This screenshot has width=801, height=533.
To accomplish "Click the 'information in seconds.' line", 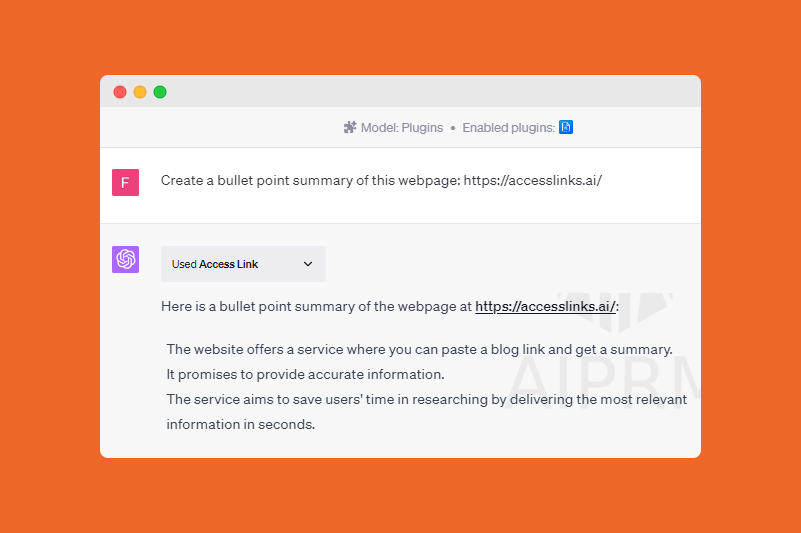I will [241, 424].
